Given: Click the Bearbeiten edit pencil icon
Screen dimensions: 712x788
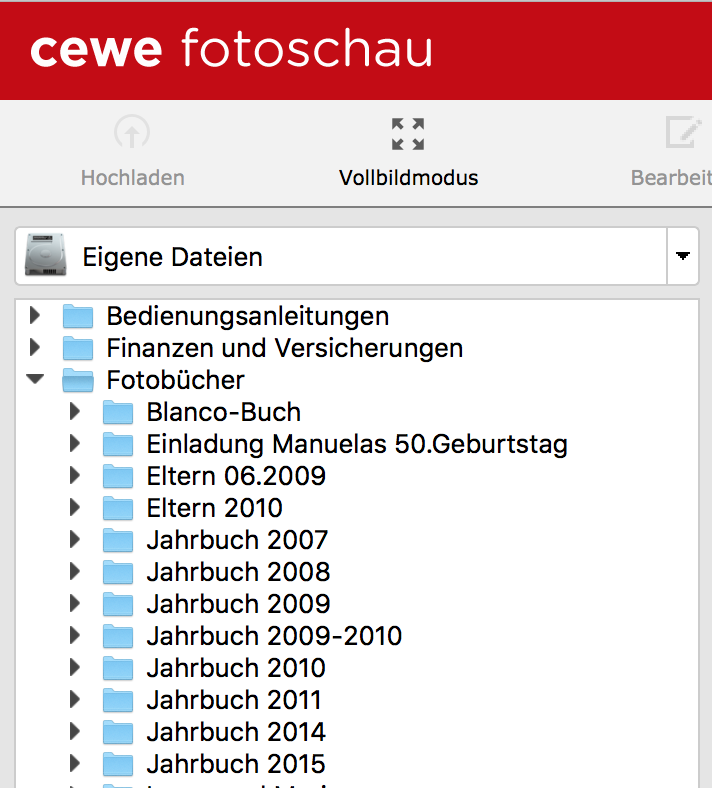Looking at the screenshot, I should (x=684, y=134).
